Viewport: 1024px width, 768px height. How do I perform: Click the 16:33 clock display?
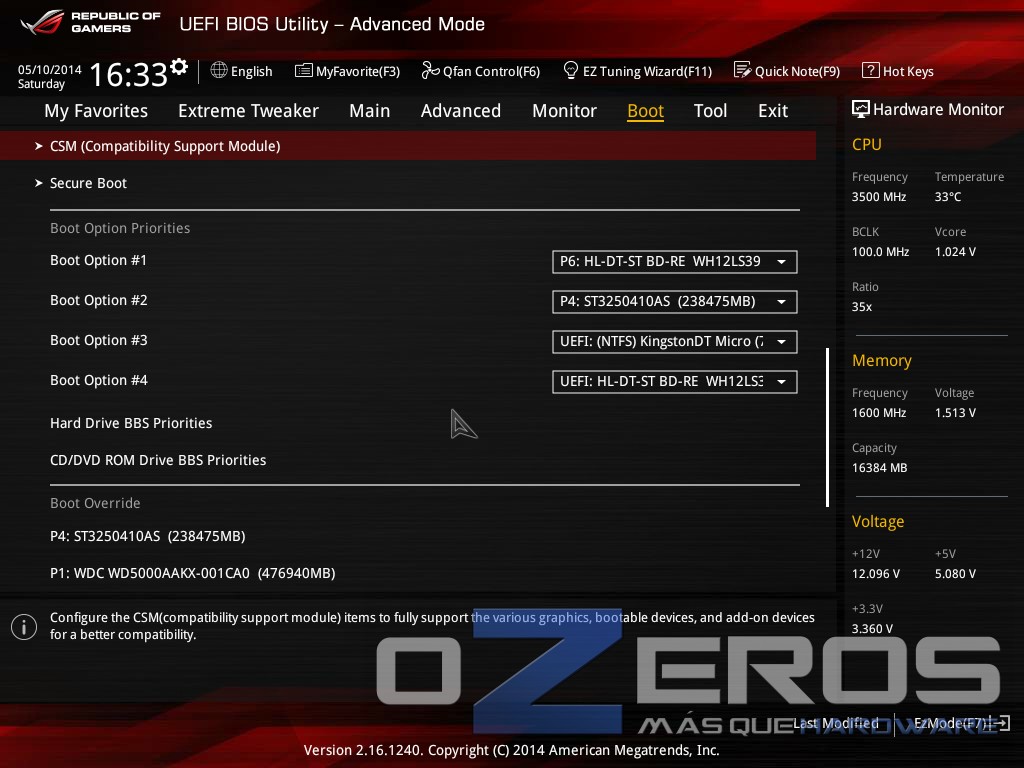[x=129, y=74]
